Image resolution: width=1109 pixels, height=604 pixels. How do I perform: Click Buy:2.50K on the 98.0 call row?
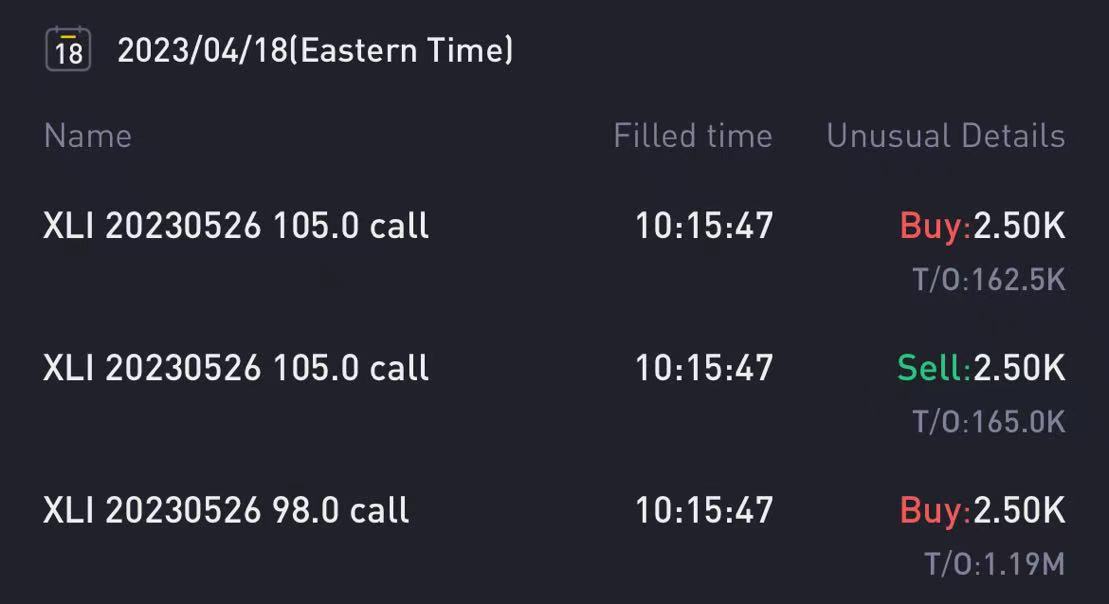tap(982, 511)
